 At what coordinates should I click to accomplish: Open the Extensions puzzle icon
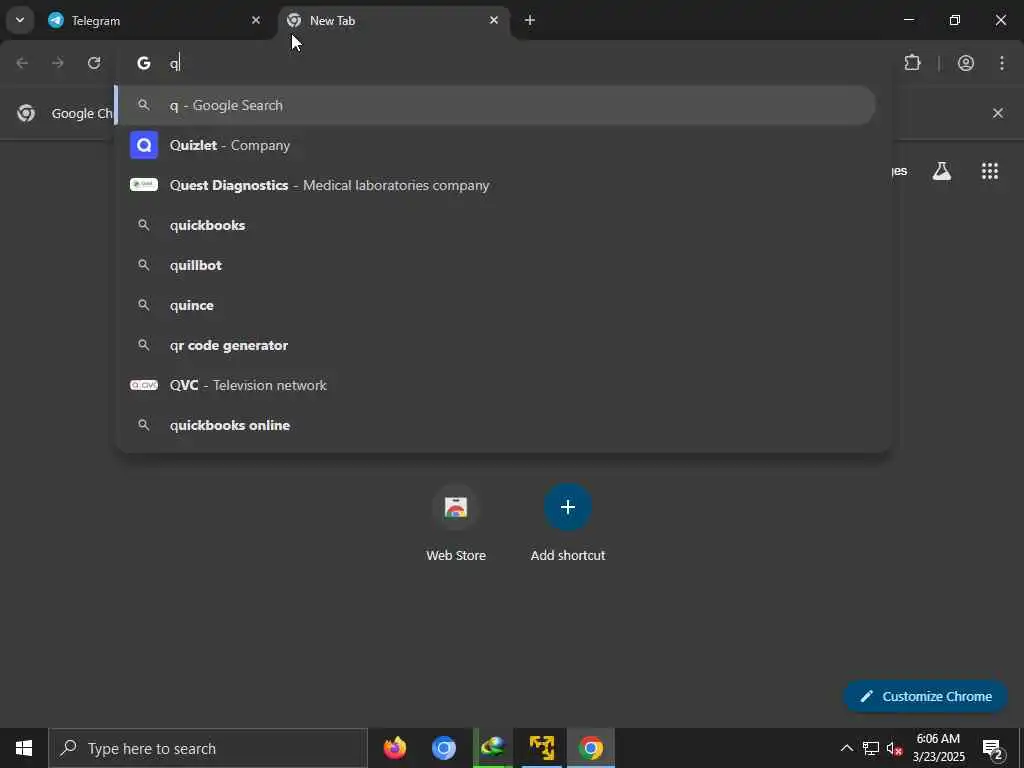(x=912, y=63)
